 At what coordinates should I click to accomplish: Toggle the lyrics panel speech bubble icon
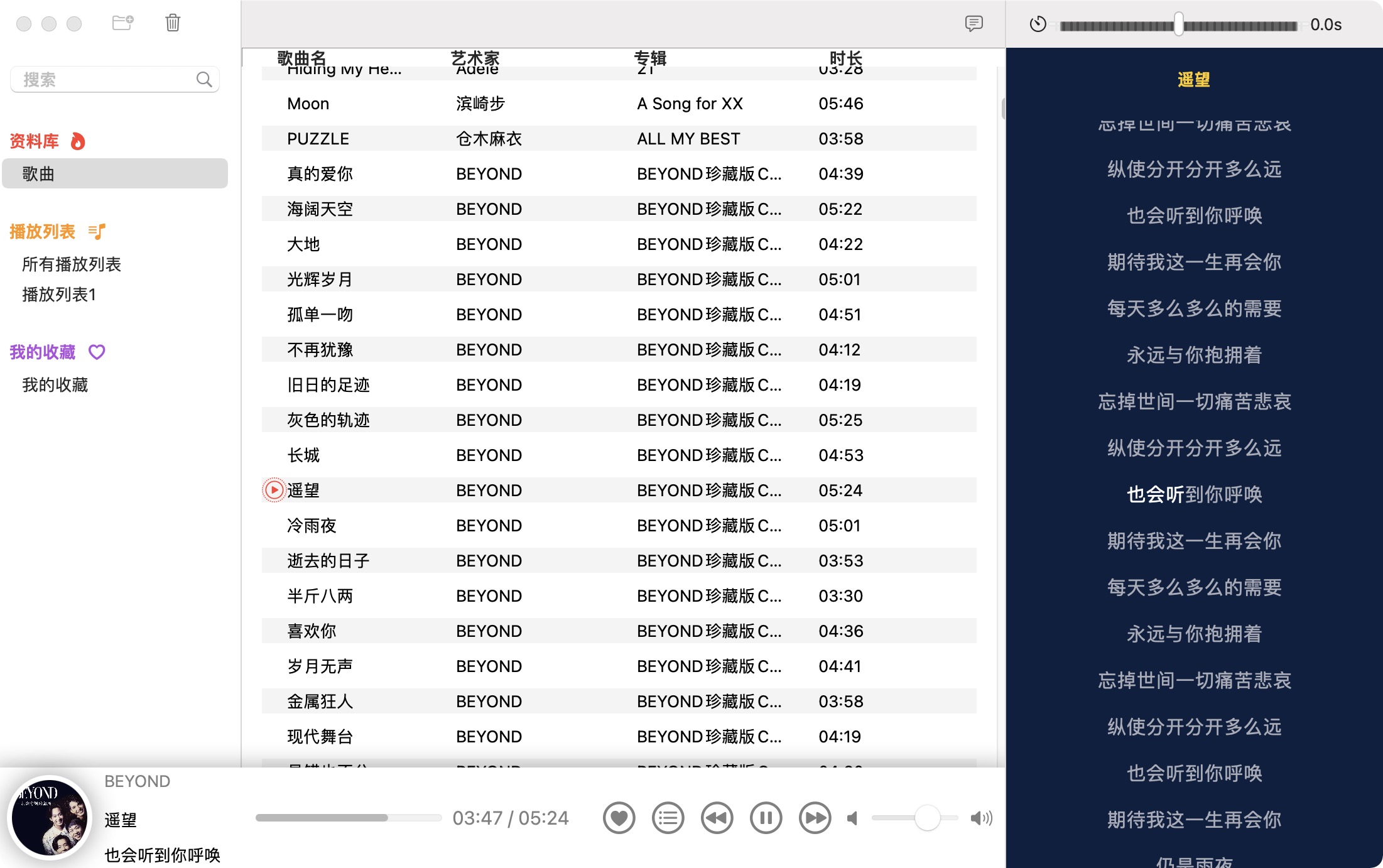coord(974,24)
